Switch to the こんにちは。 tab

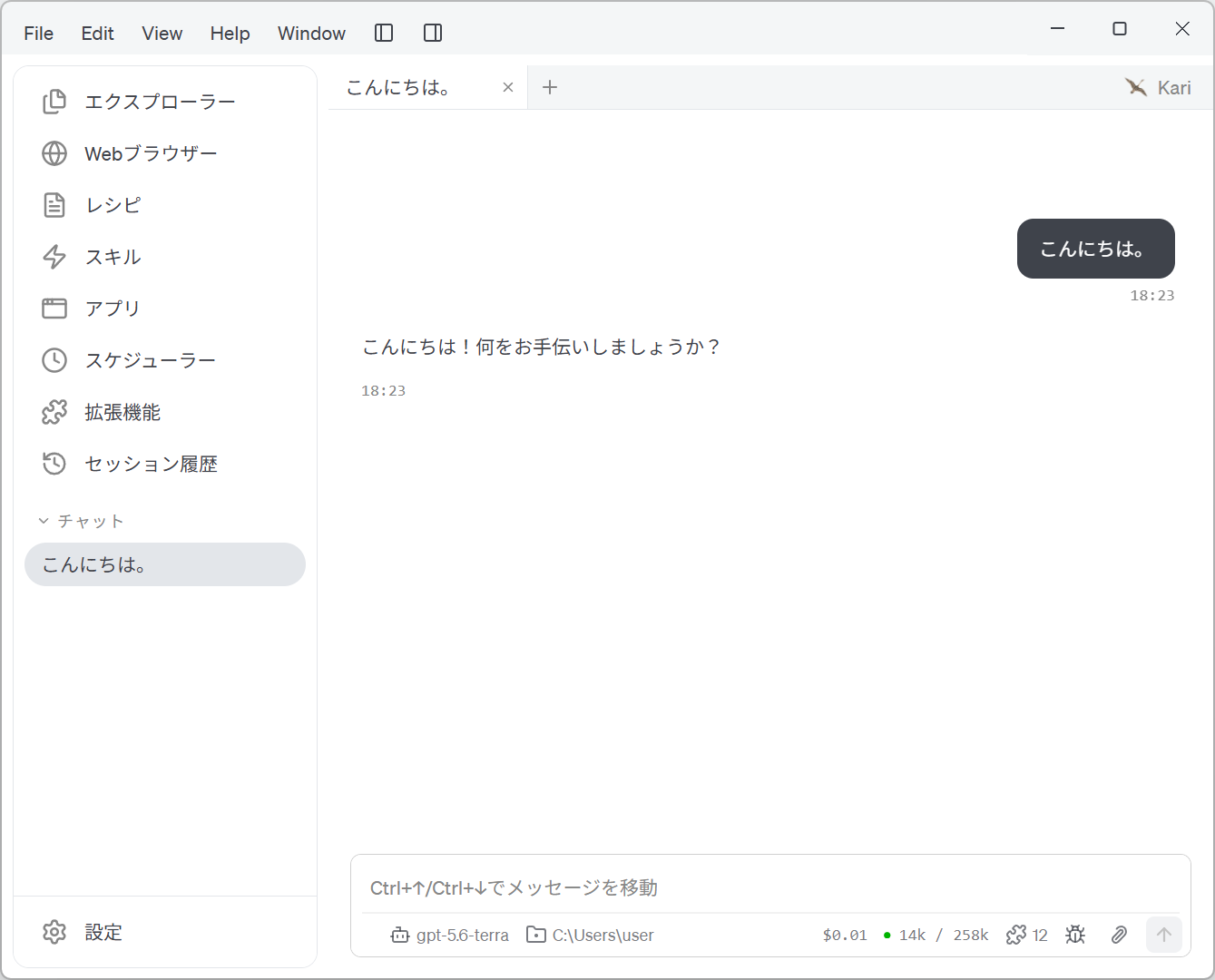point(399,87)
